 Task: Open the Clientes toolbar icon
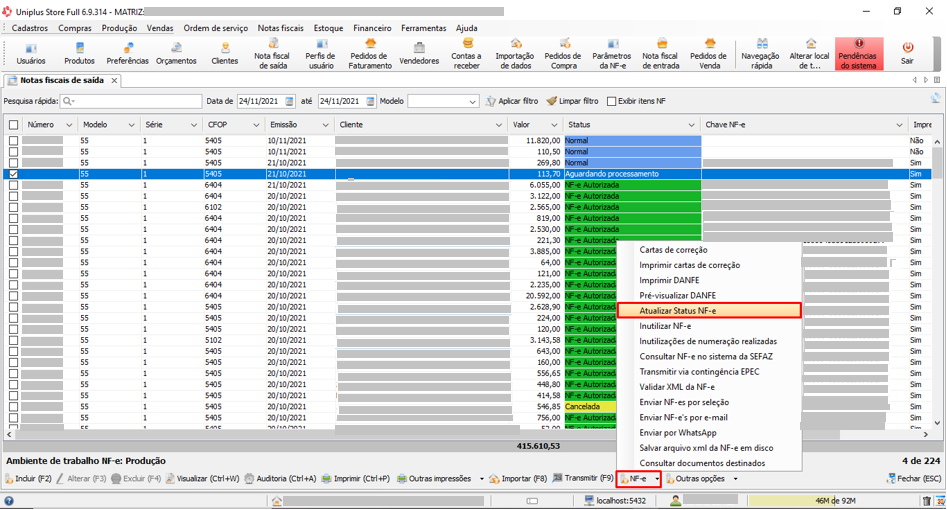pos(225,54)
